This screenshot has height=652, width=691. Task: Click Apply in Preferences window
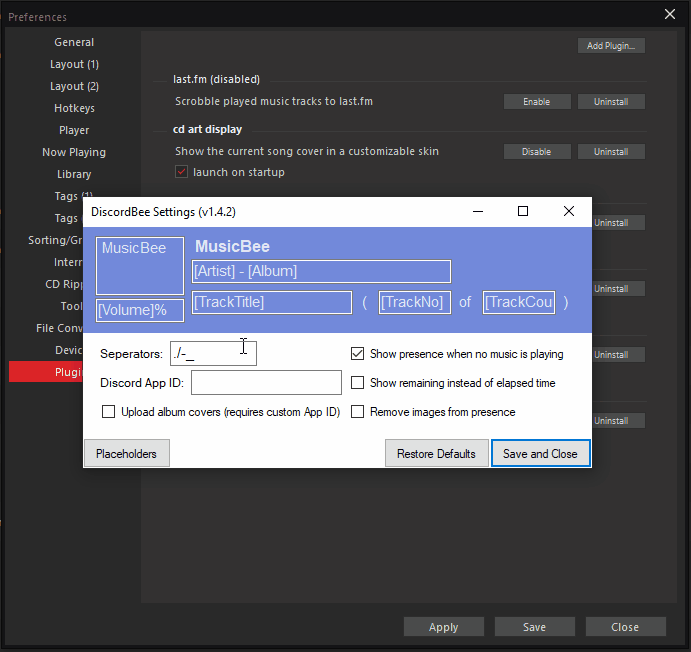(x=444, y=626)
